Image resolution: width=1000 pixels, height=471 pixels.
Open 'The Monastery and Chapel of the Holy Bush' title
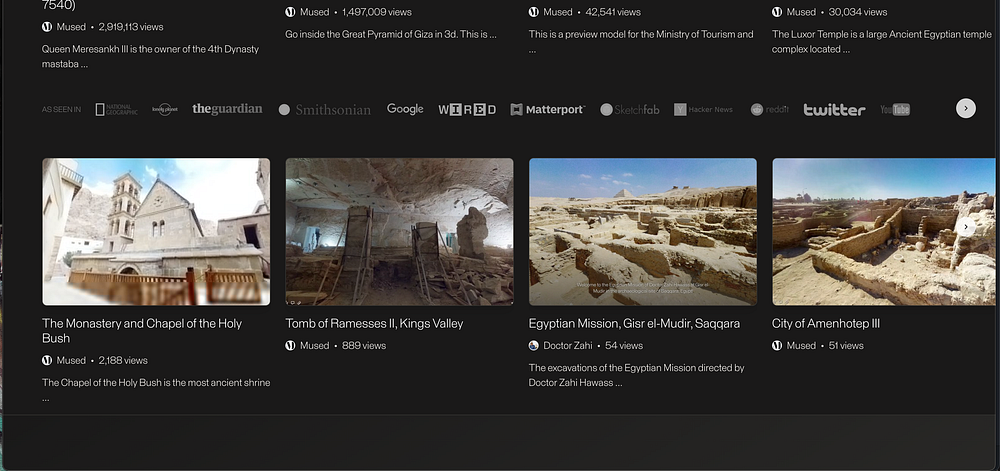(x=142, y=331)
